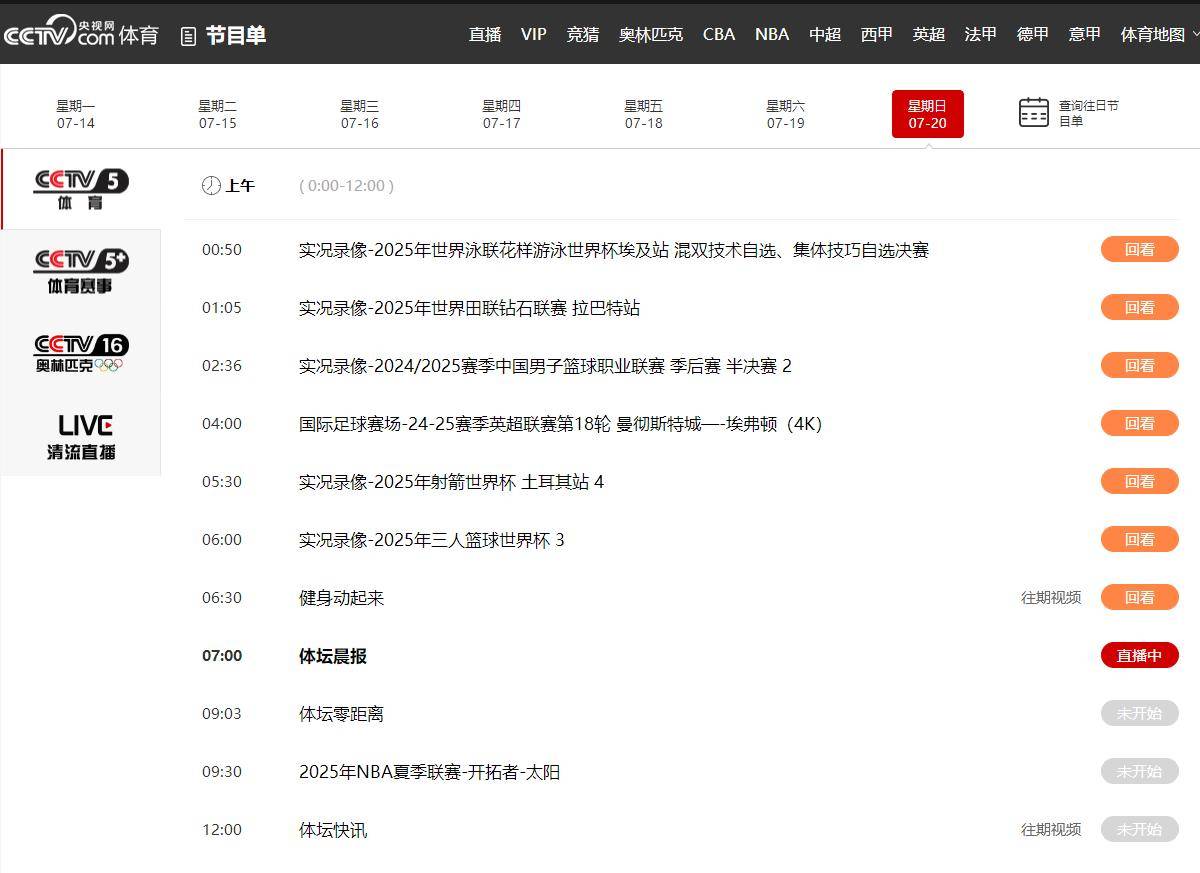Screen dimensions: 1200x873
Task: Go to the 西甲 section
Action: pos(877,34)
